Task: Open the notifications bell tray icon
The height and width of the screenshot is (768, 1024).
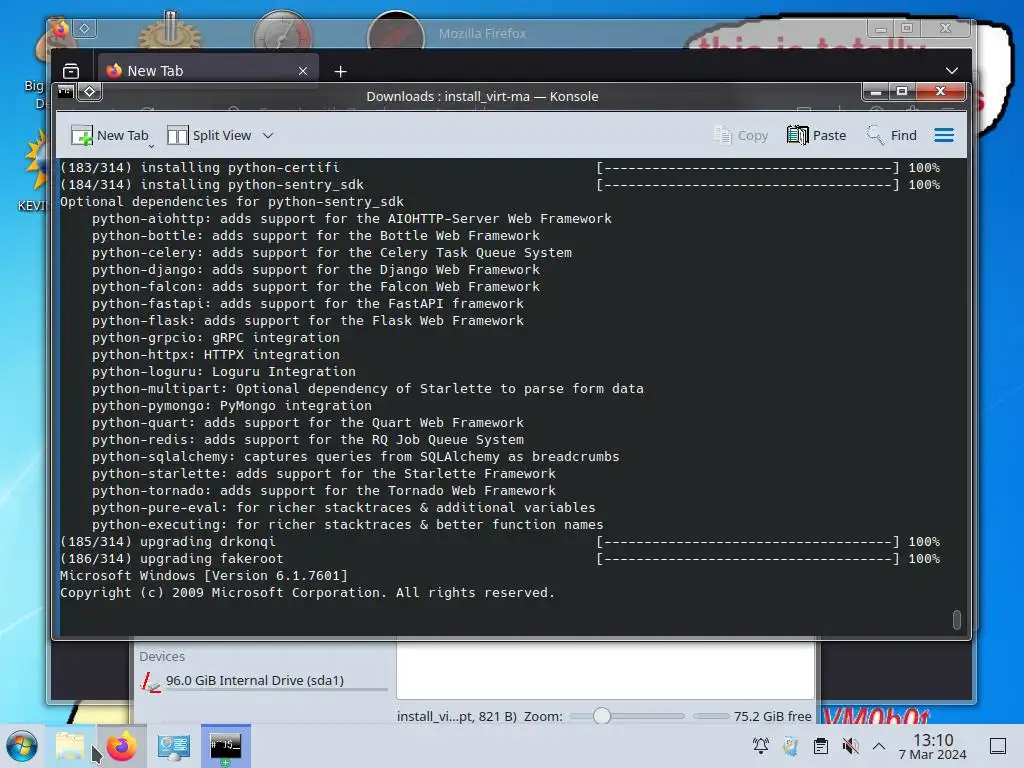Action: click(x=761, y=746)
